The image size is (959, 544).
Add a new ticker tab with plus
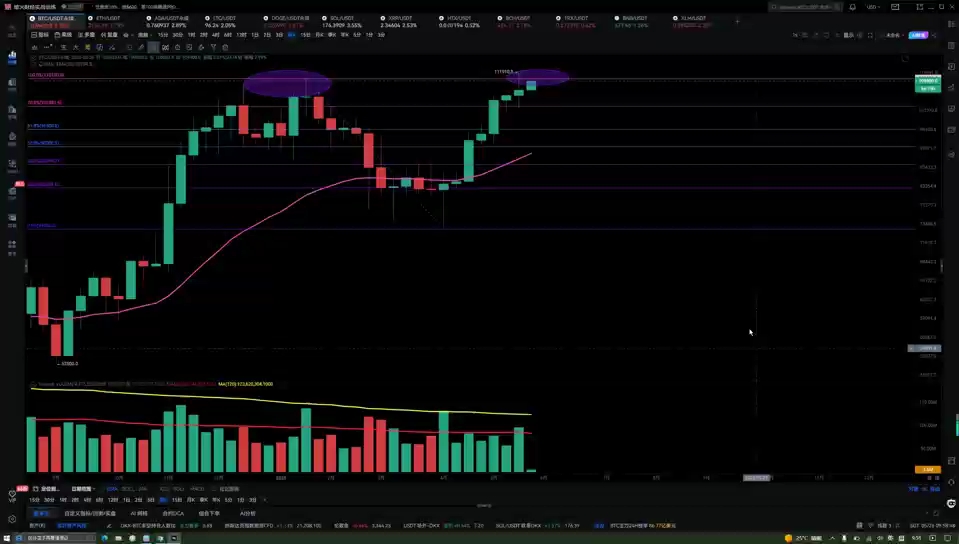[738, 20]
